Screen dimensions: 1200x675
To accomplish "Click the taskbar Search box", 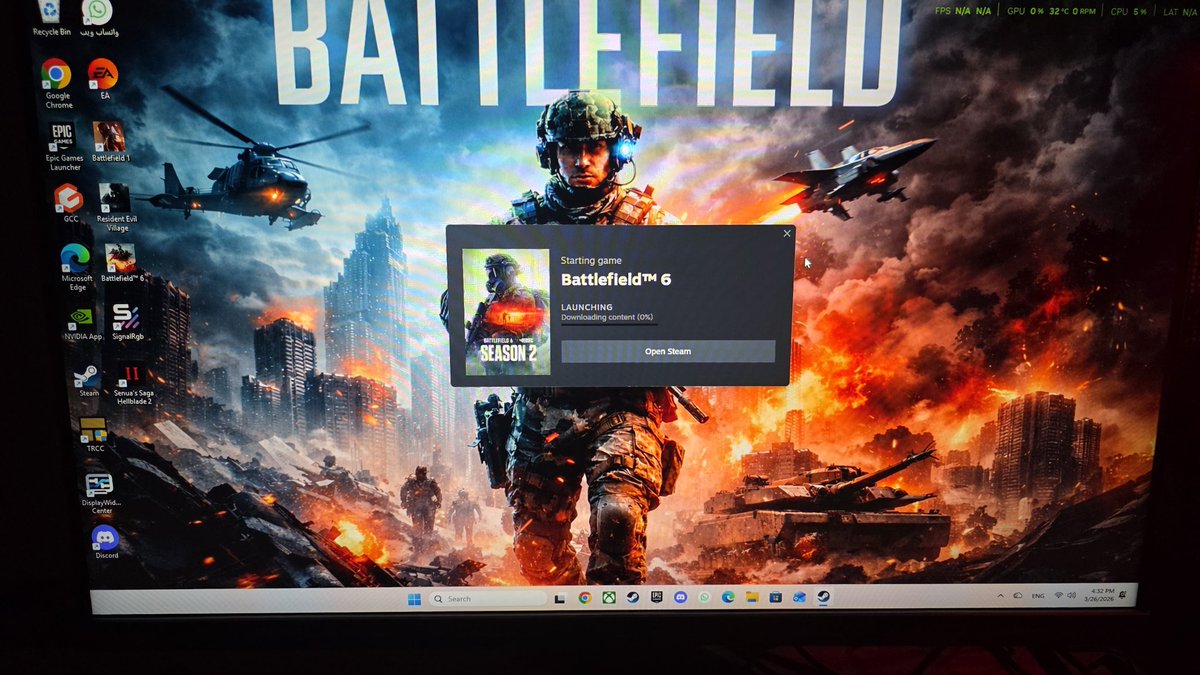I will point(488,599).
